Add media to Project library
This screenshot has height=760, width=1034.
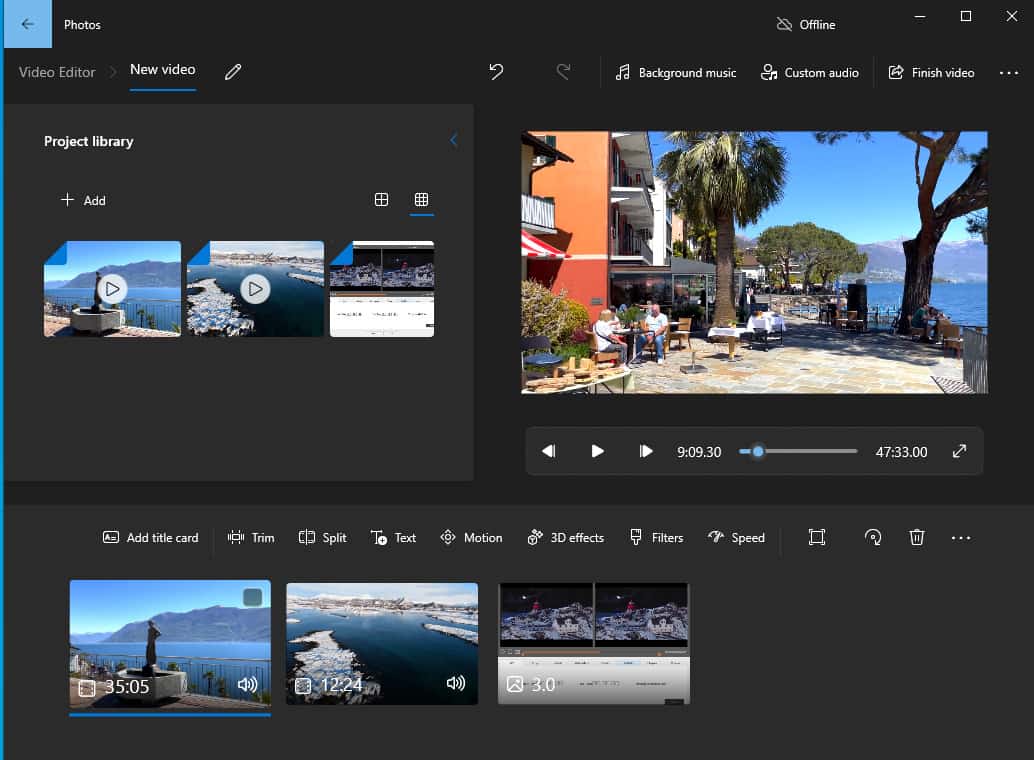tap(83, 200)
